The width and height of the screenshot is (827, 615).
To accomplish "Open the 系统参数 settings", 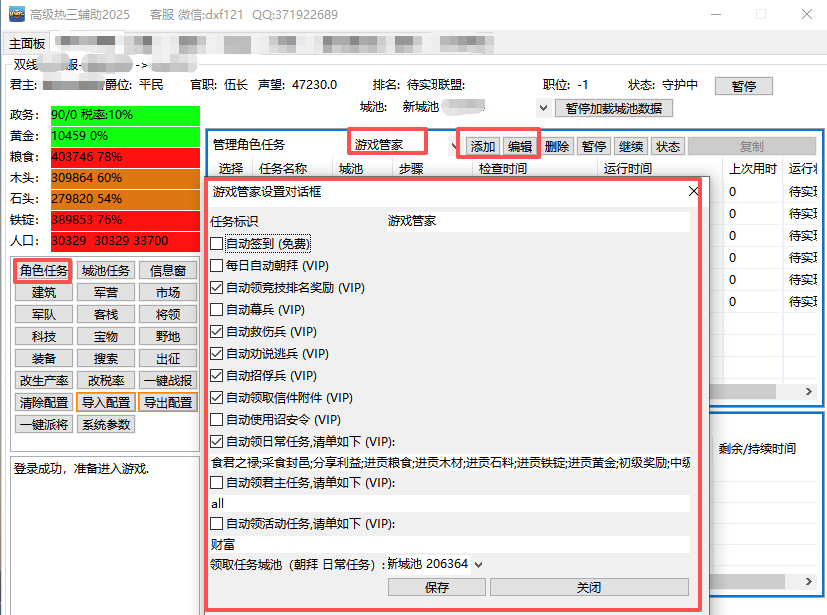I will point(106,425).
